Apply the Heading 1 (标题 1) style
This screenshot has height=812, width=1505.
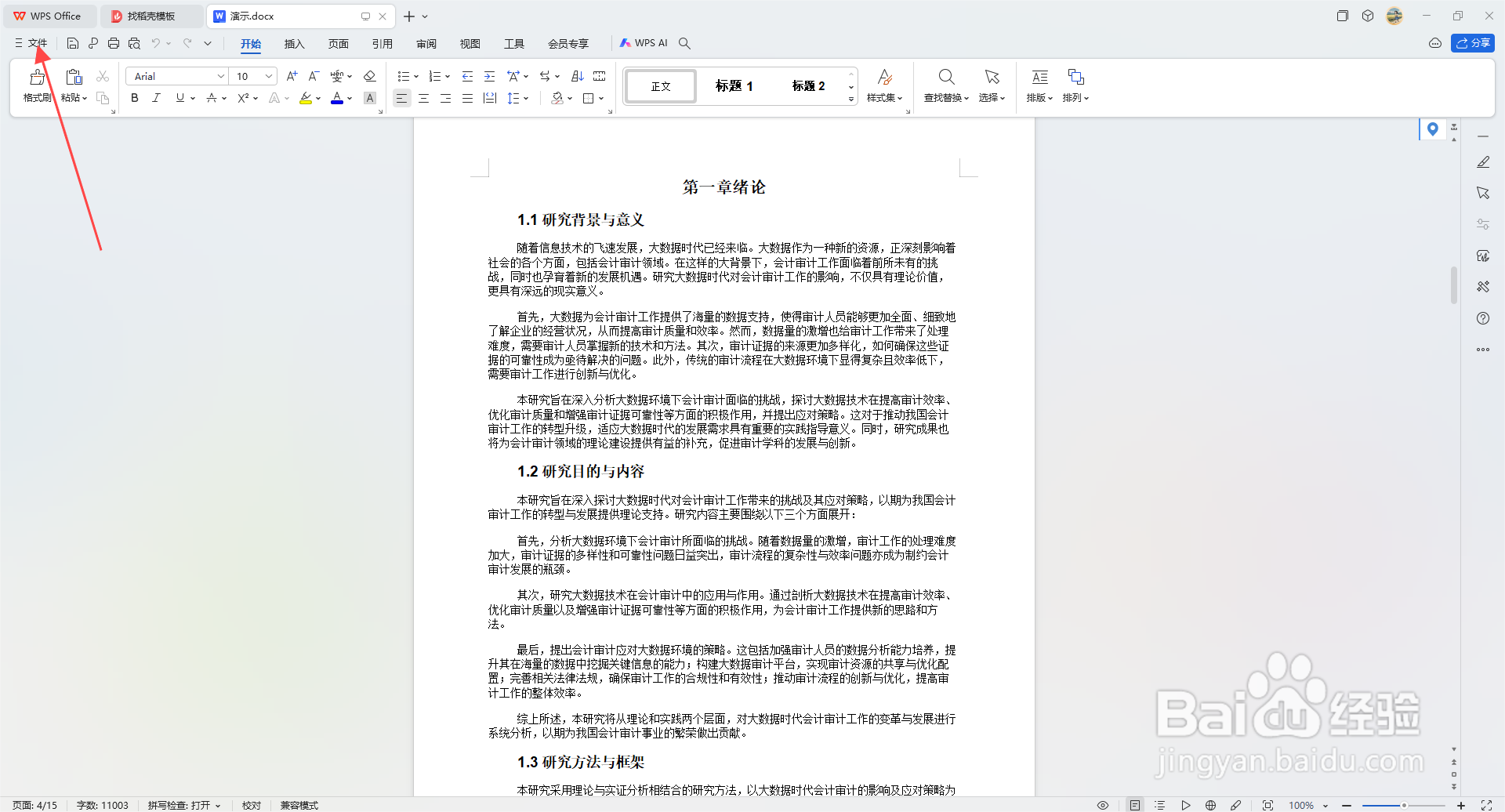click(734, 86)
